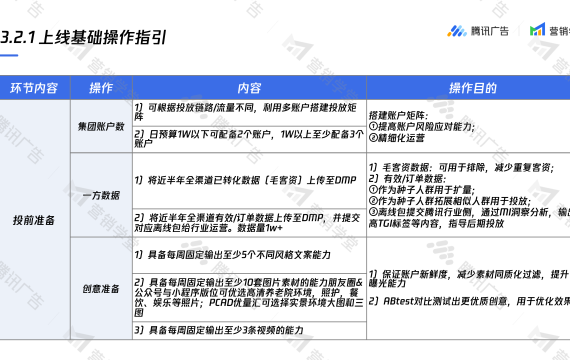This screenshot has height=360, width=570.
Task: Click the marketing academy logo icon
Action: (537, 29)
